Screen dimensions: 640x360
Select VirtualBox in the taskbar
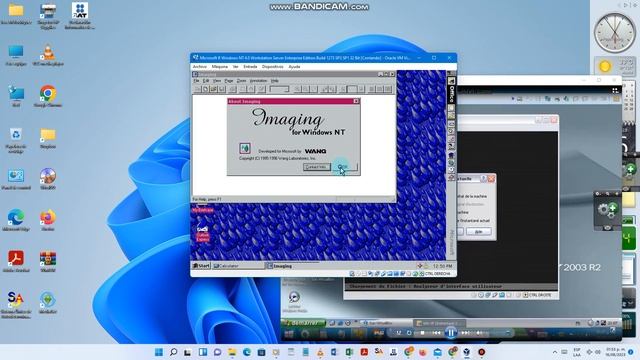tap(467, 352)
